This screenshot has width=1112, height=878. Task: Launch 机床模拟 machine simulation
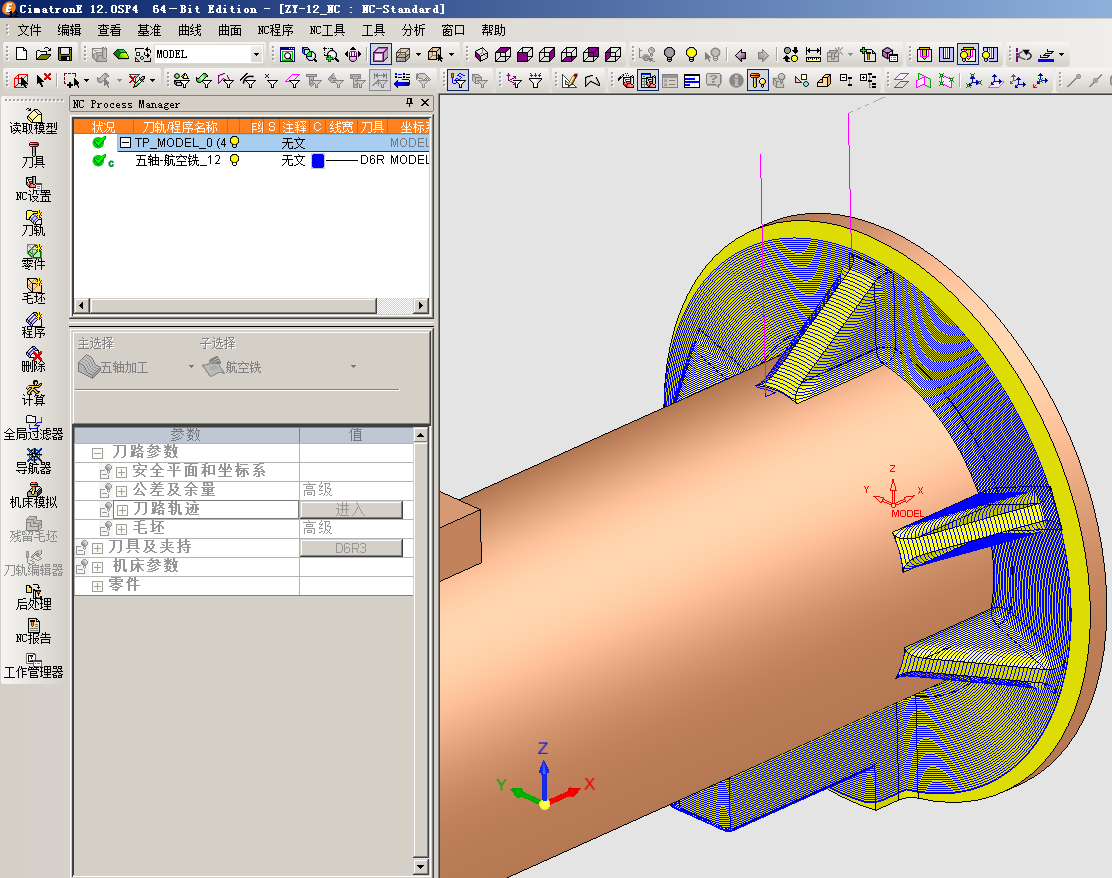(x=33, y=496)
